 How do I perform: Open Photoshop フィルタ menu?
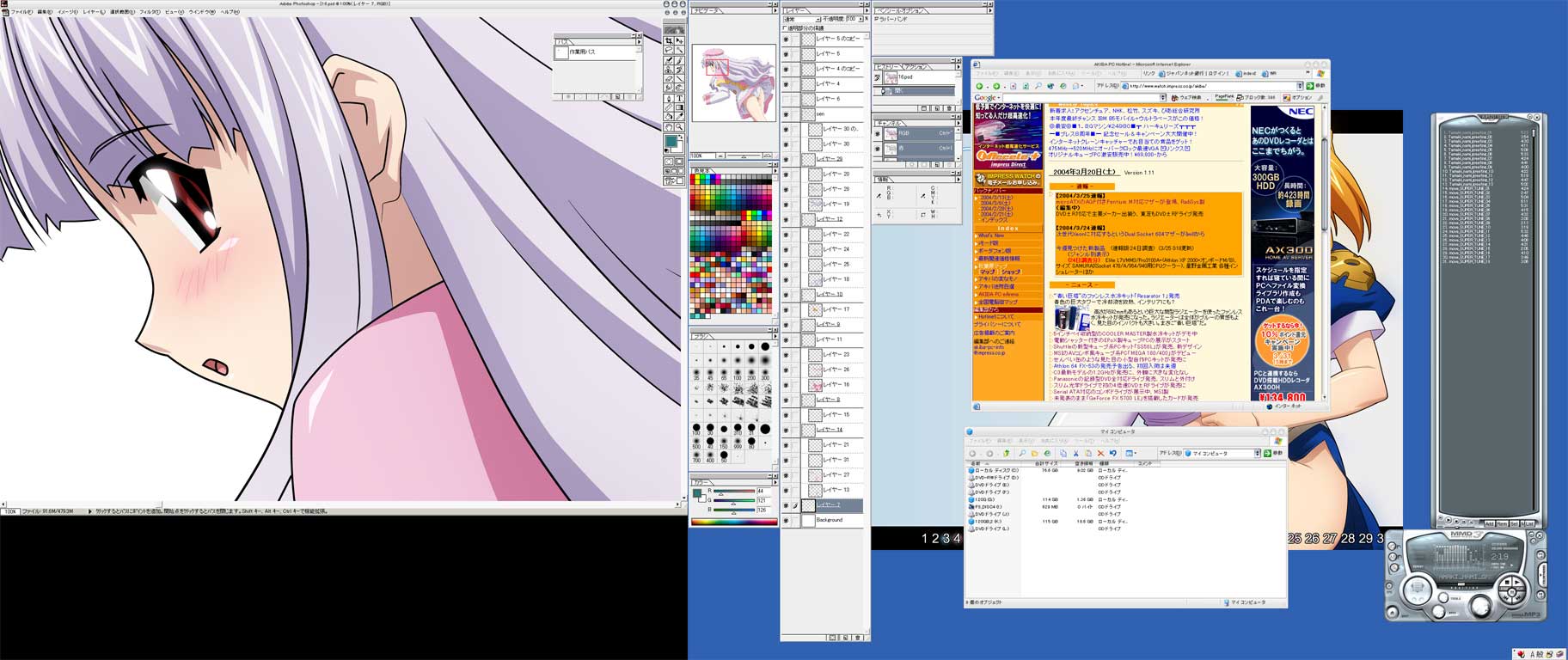tap(150, 12)
